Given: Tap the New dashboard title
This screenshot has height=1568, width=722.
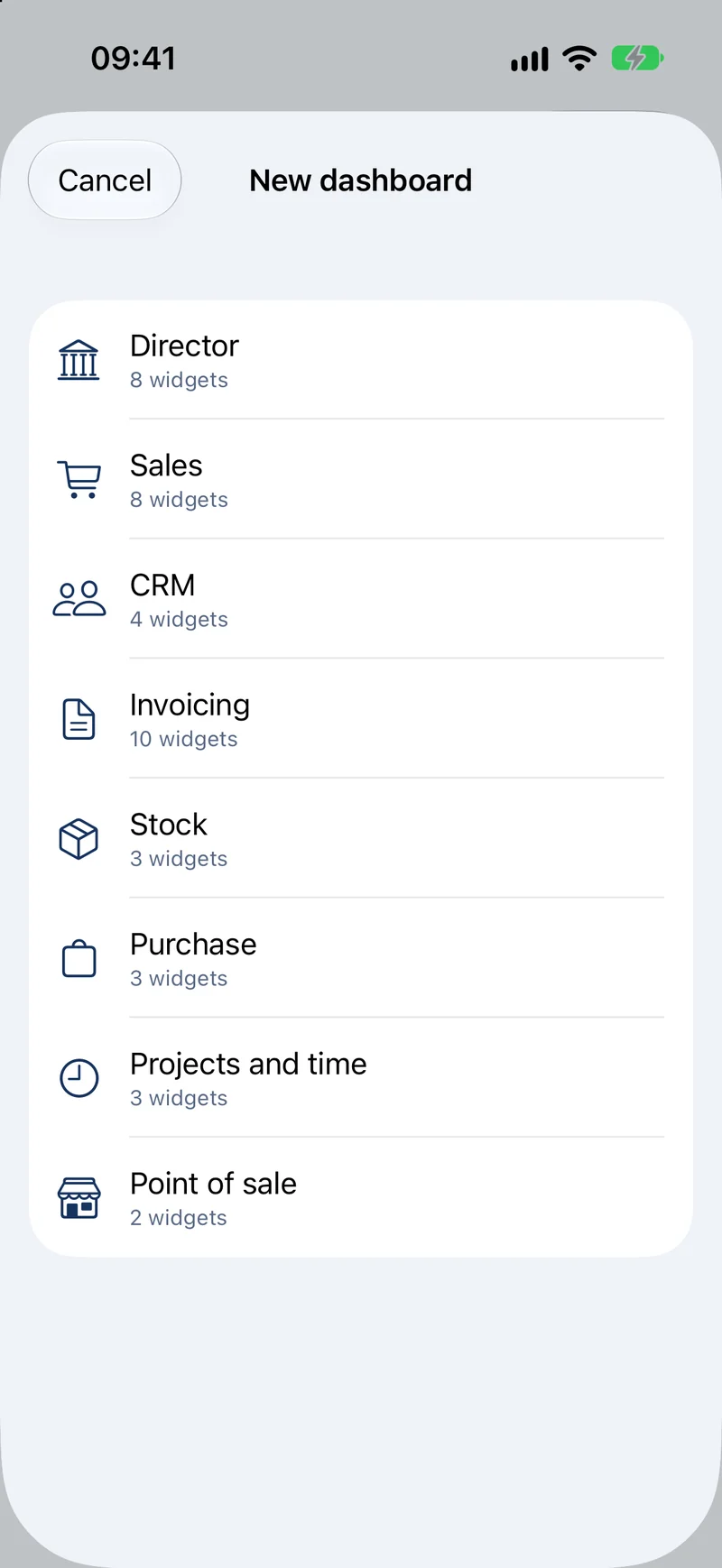Looking at the screenshot, I should (x=361, y=180).
